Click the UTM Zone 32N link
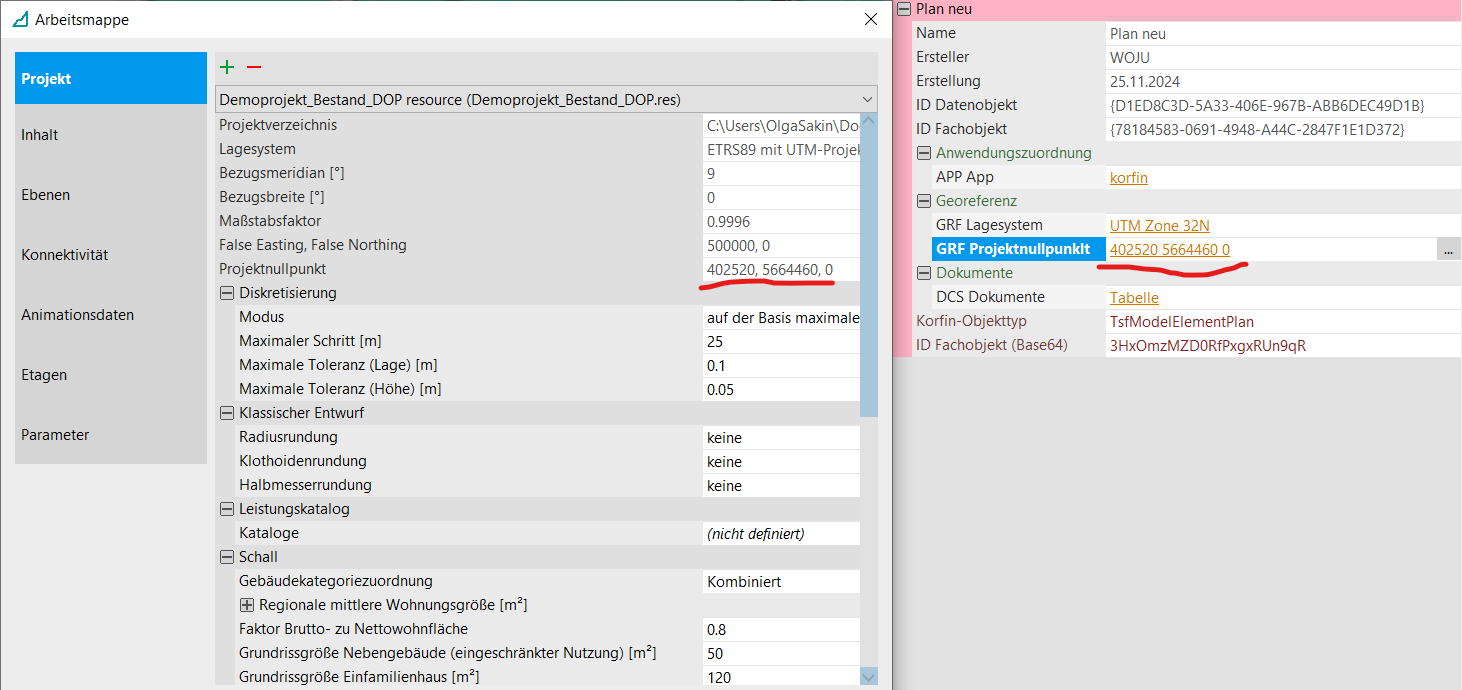This screenshot has height=690, width=1462. pyautogui.click(x=1159, y=225)
